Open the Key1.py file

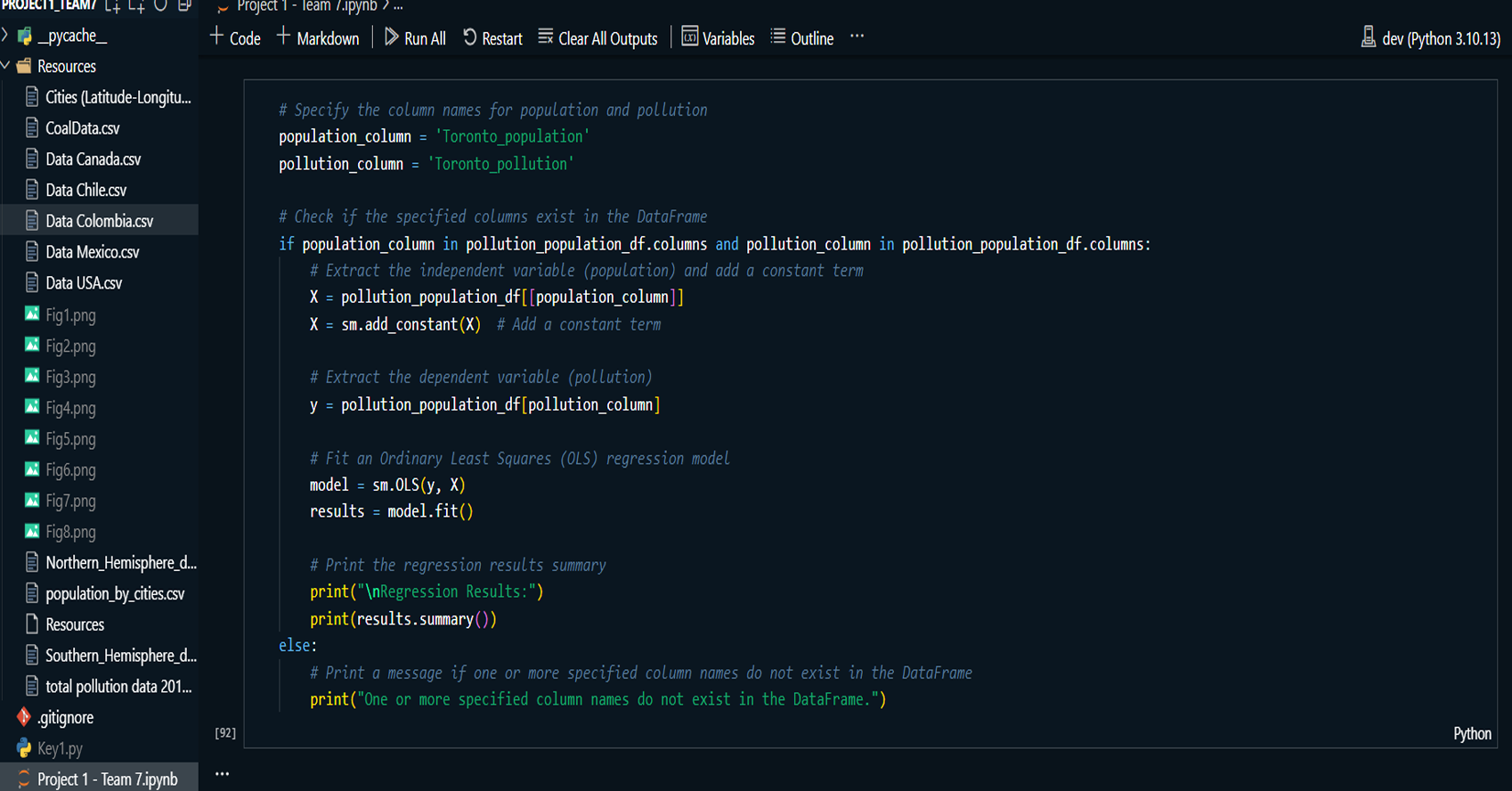[x=60, y=748]
